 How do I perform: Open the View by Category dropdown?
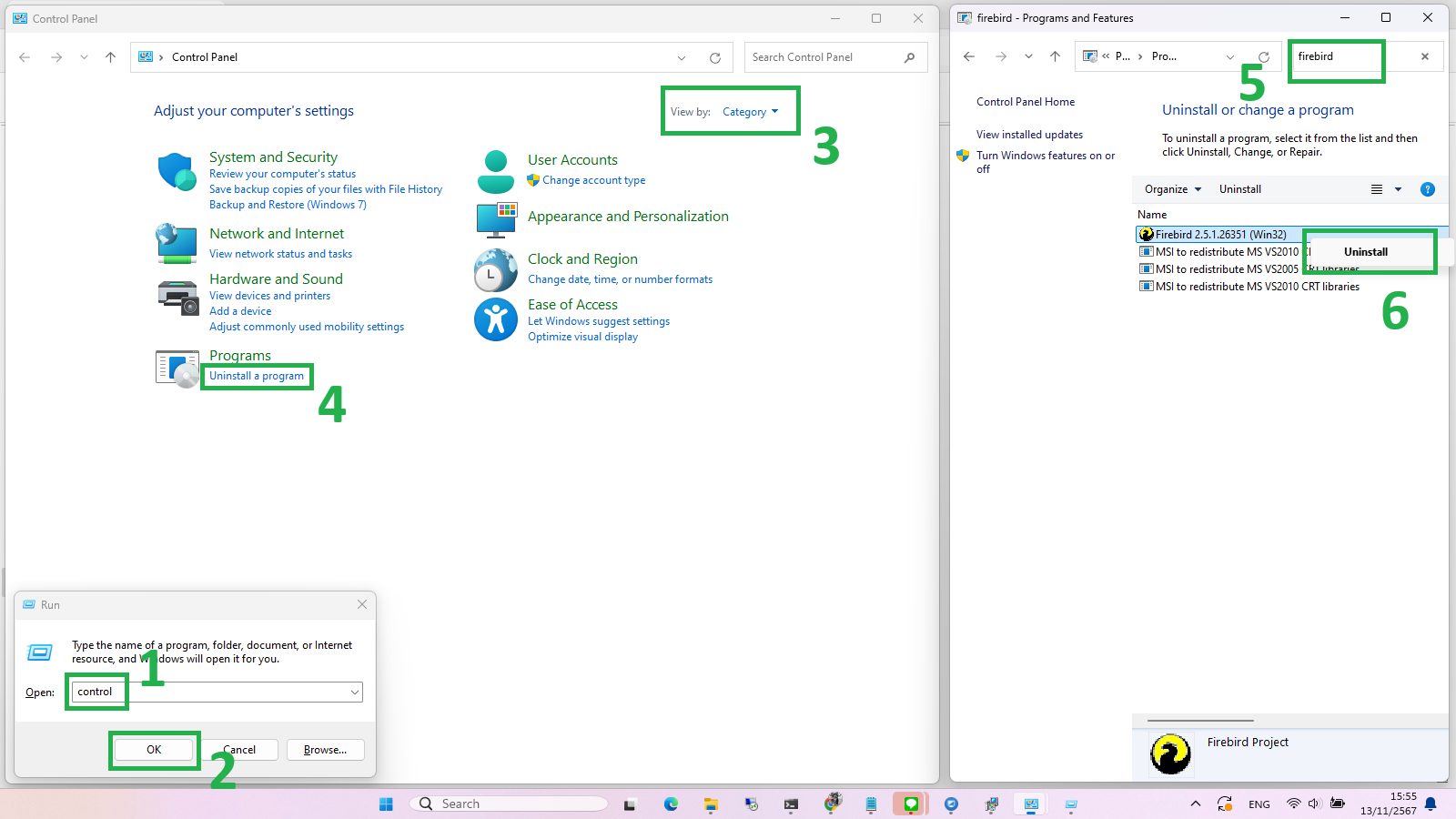751,112
